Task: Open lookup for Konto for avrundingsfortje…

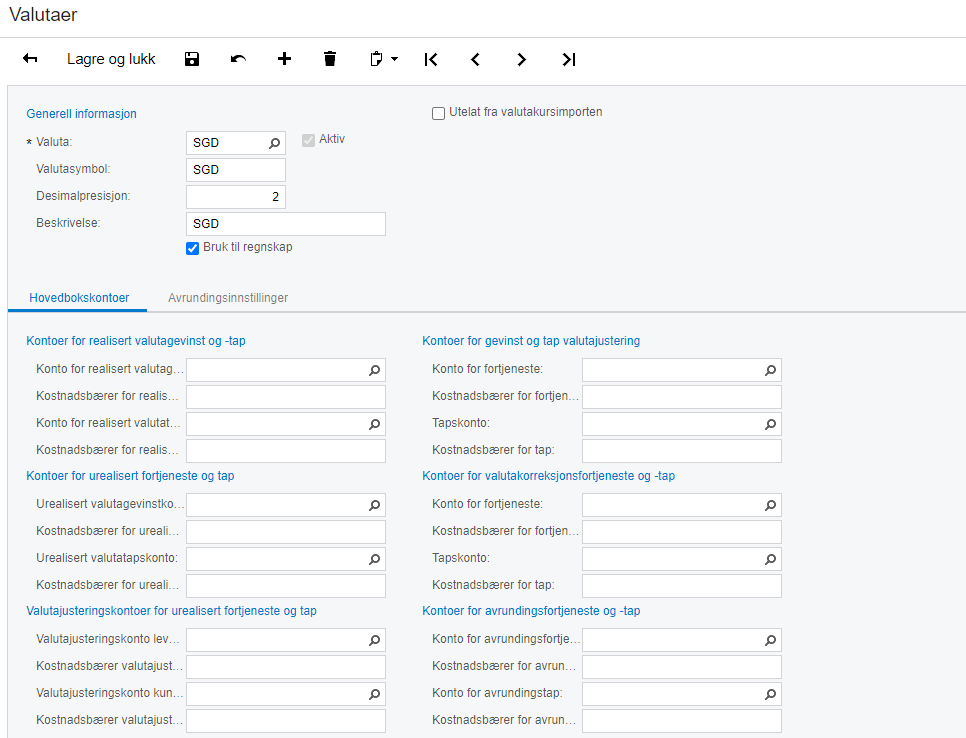Action: click(770, 640)
